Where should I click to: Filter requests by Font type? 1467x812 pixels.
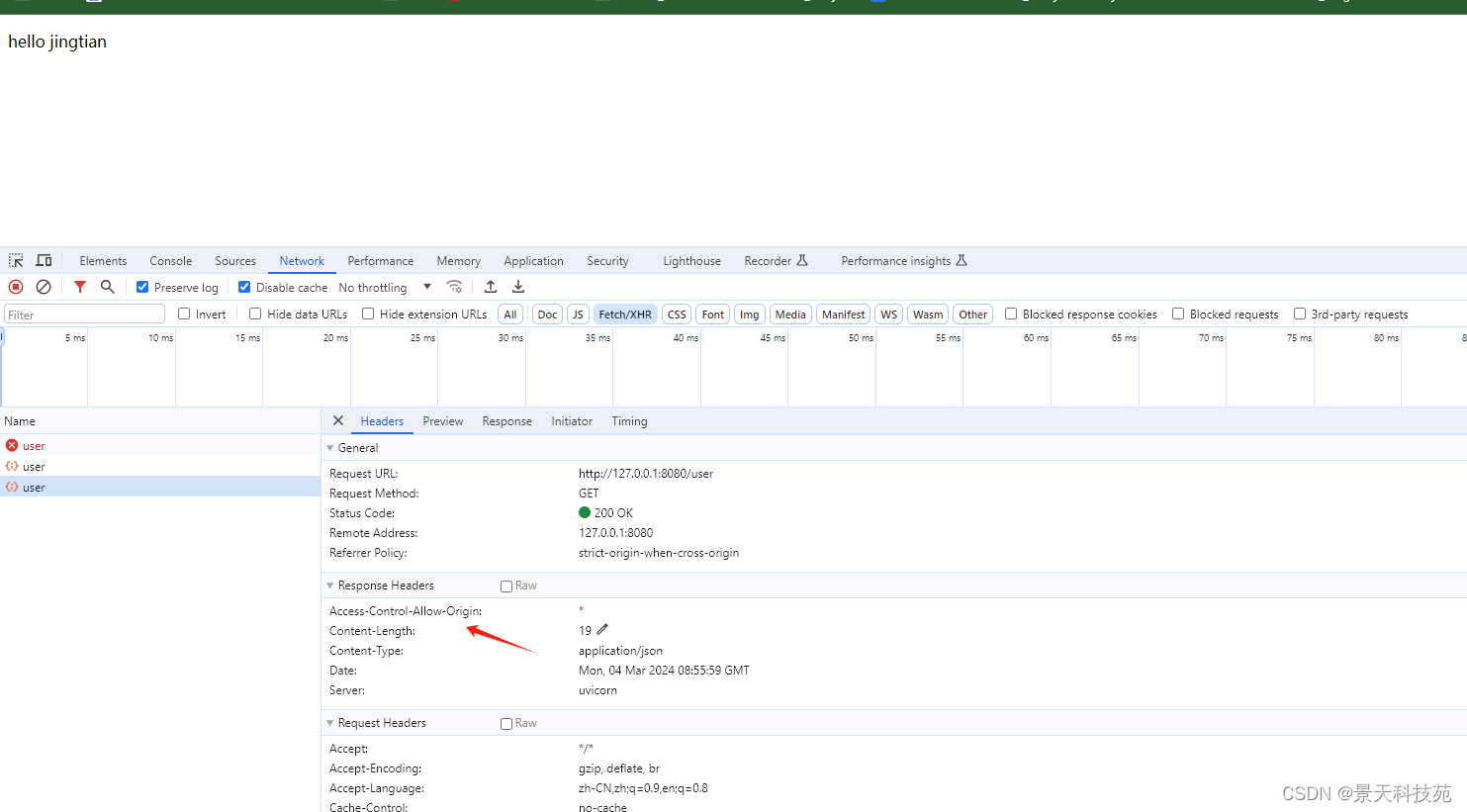pyautogui.click(x=713, y=315)
